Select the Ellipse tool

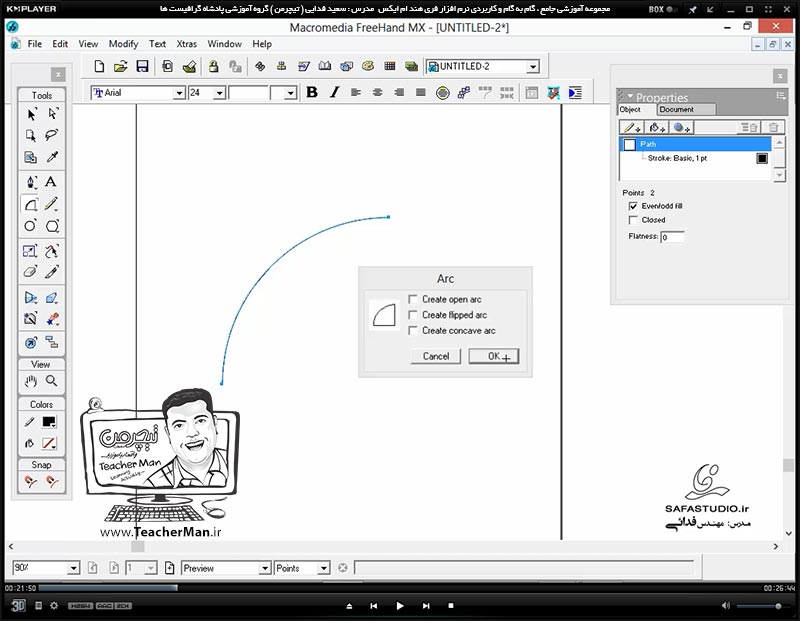[30, 226]
